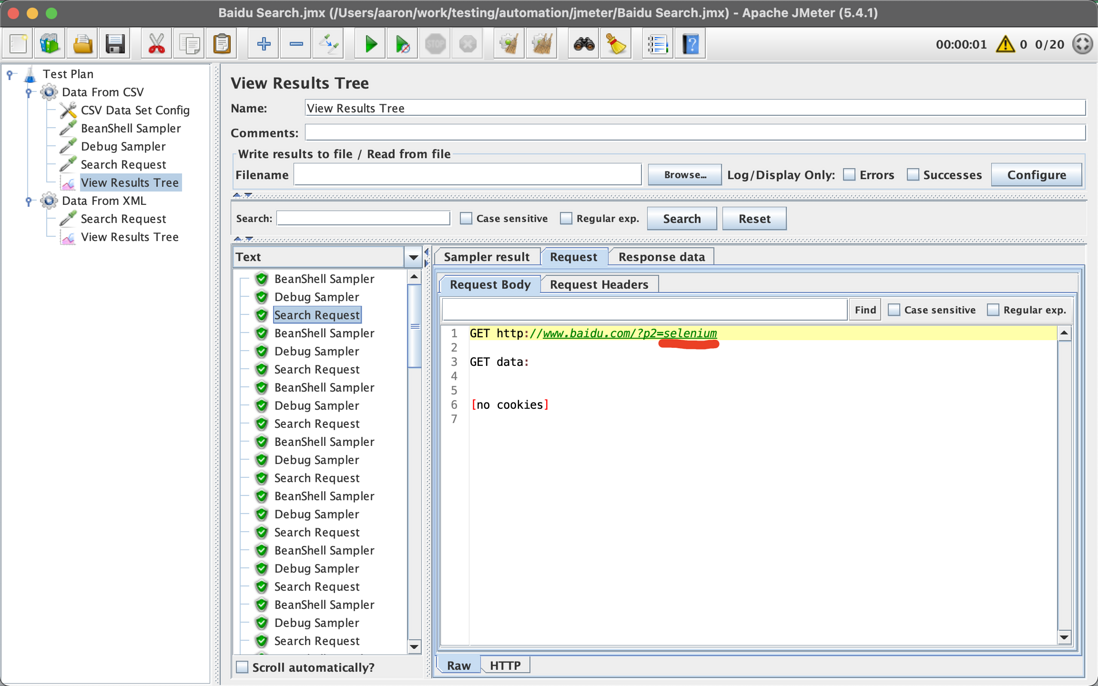This screenshot has height=686, width=1098.
Task: Click the www.baidu.com request URL link
Action: 630,333
